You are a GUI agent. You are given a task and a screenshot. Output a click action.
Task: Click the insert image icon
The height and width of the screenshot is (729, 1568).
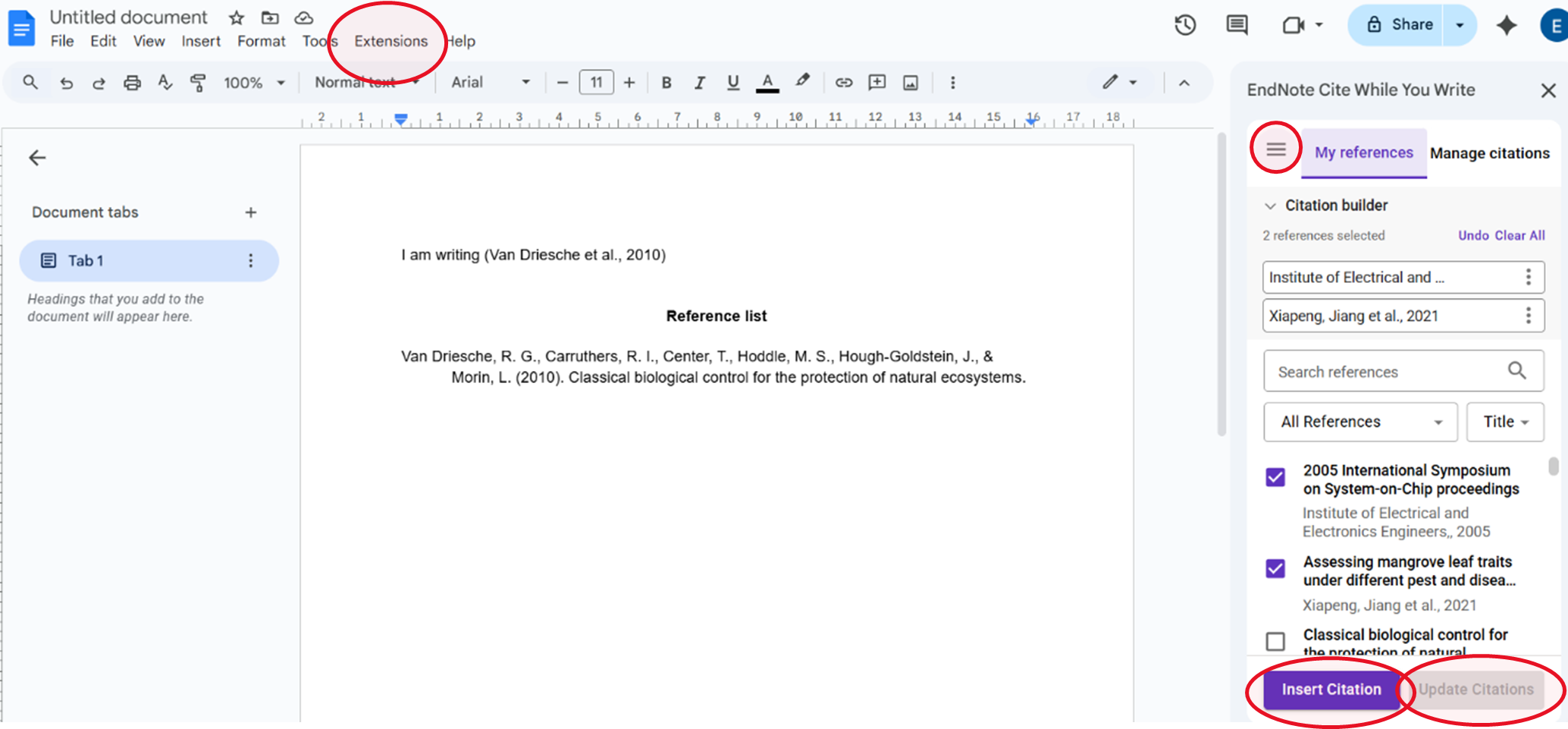911,83
